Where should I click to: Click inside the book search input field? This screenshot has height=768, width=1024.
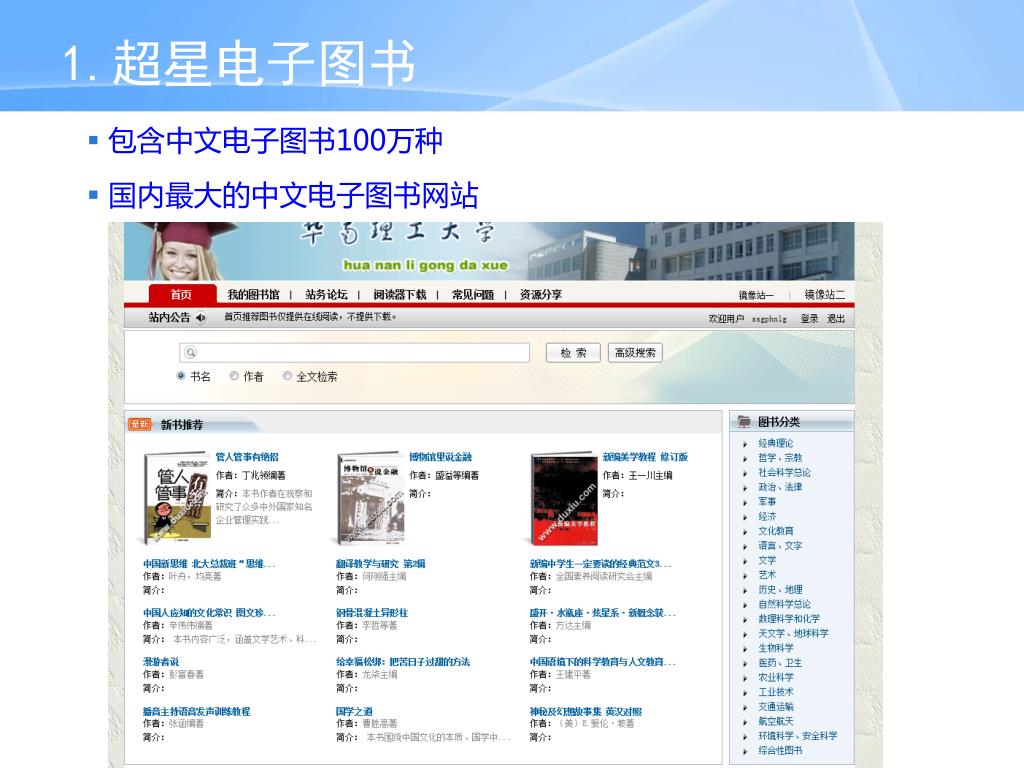355,353
